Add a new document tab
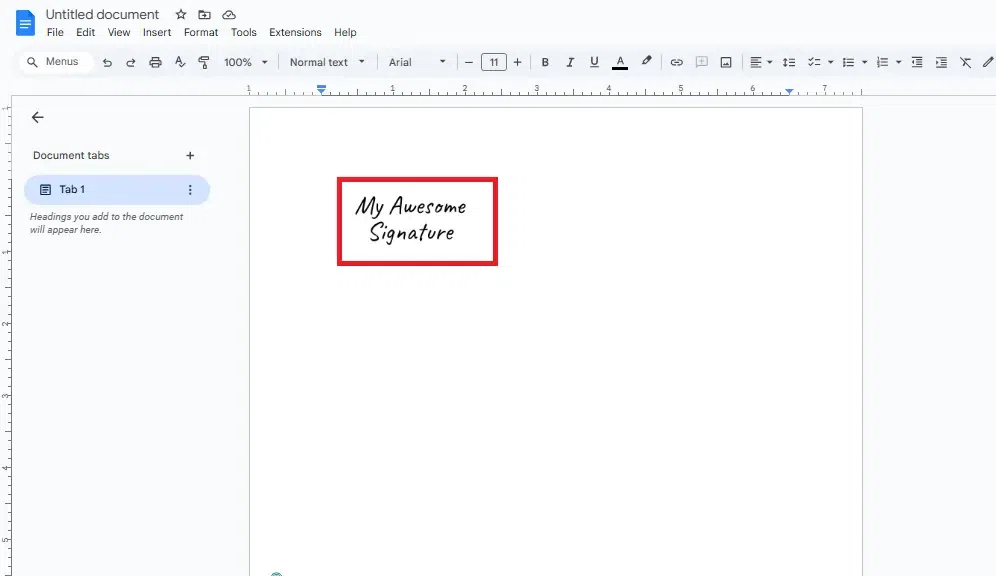Viewport: 996px width, 576px height. pos(190,156)
